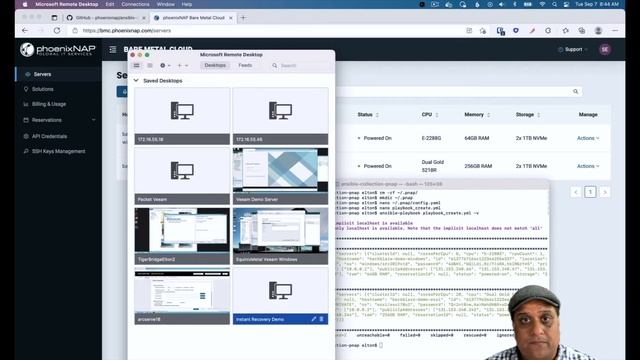This screenshot has width=640, height=360.
Task: Sort servers by Storage column
Action: [x=528, y=115]
